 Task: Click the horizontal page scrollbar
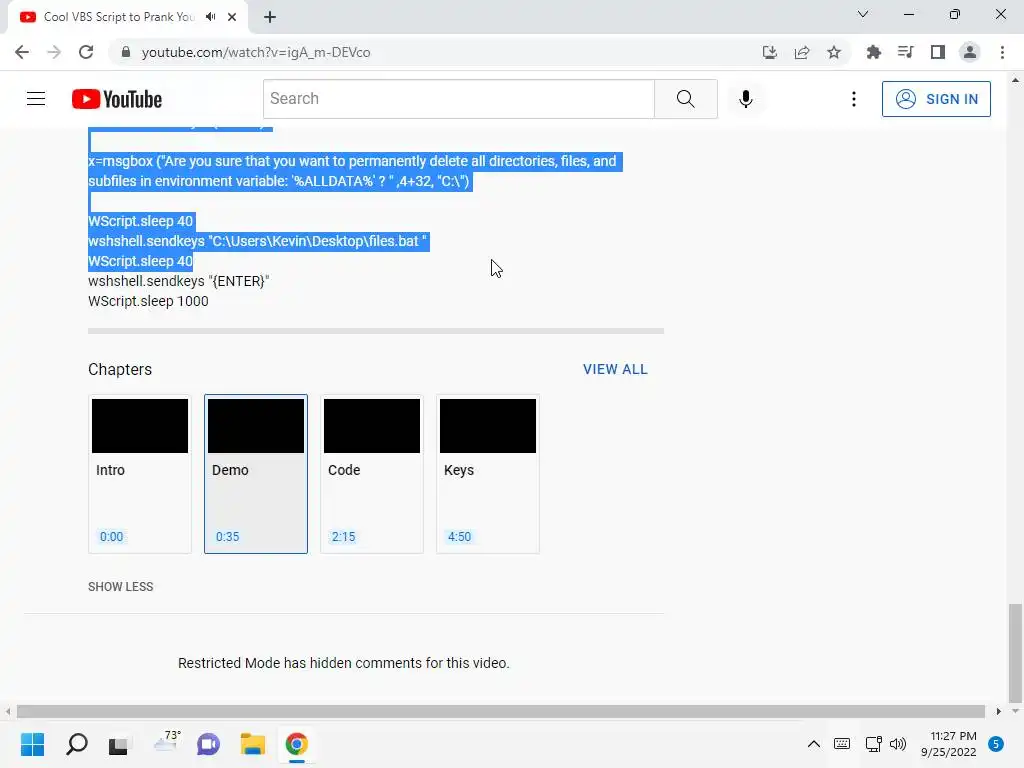[x=501, y=711]
